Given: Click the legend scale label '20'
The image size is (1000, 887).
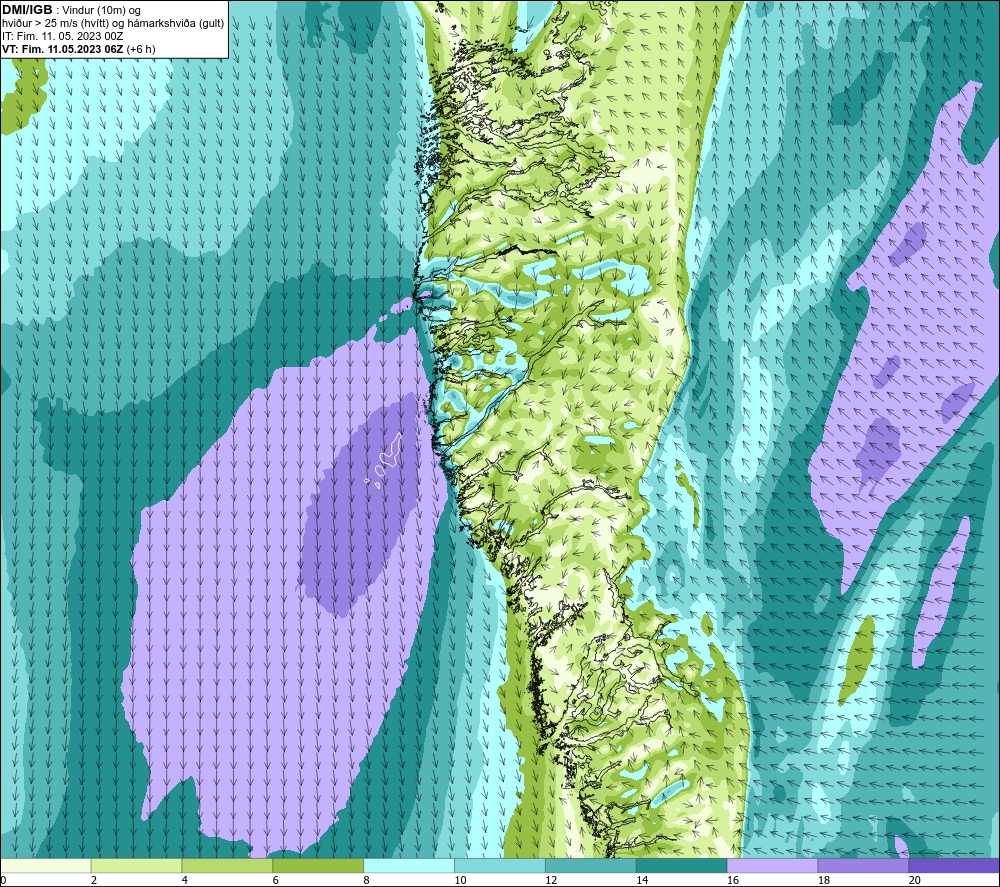Looking at the screenshot, I should (x=915, y=880).
